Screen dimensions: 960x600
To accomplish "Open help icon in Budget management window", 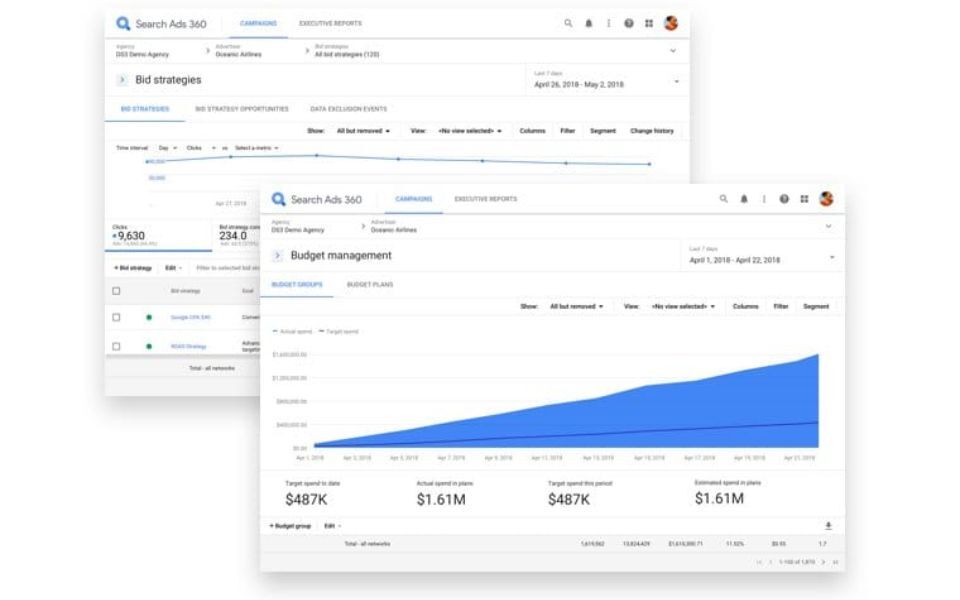I will pyautogui.click(x=784, y=199).
